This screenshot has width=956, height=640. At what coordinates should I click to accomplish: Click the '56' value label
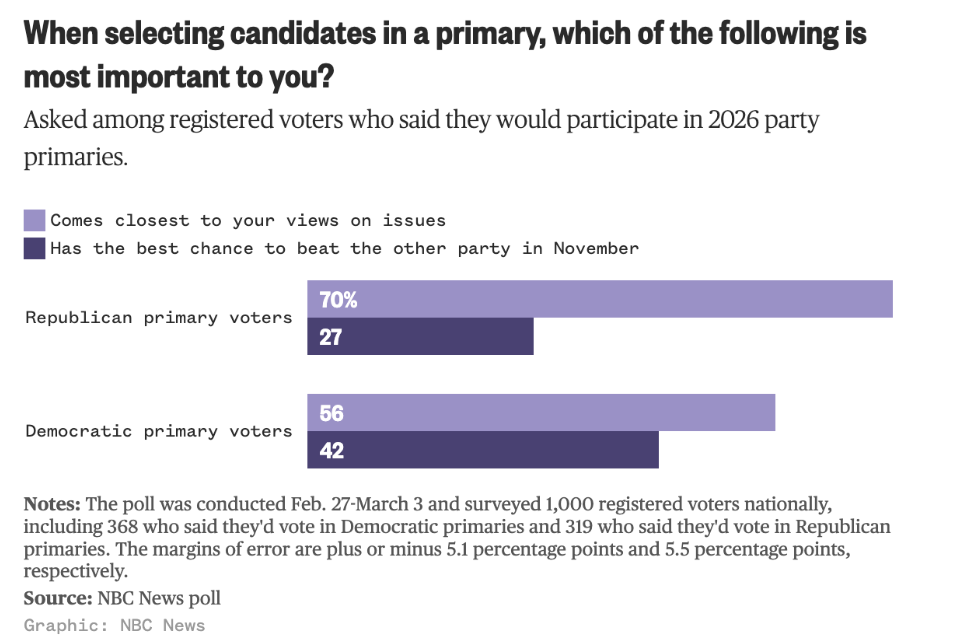pos(331,413)
